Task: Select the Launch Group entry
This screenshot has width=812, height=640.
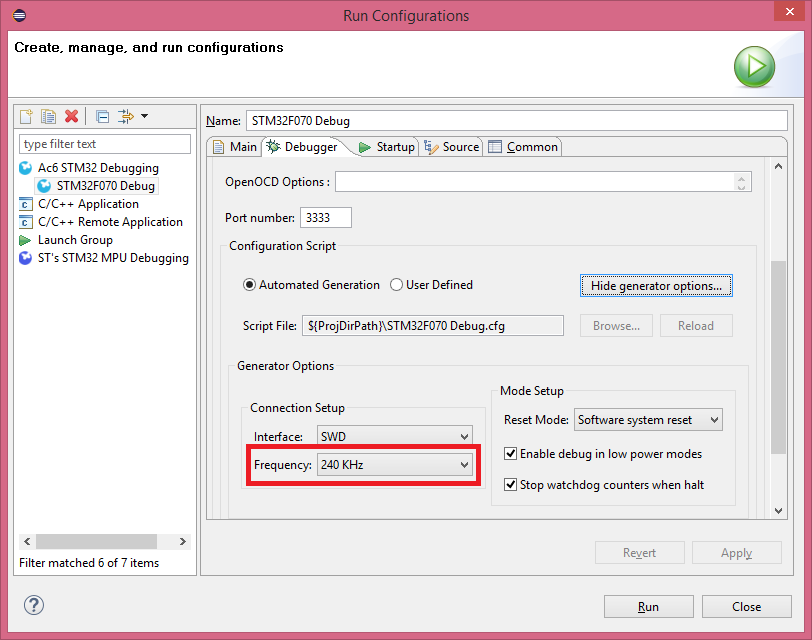Action: coord(74,240)
